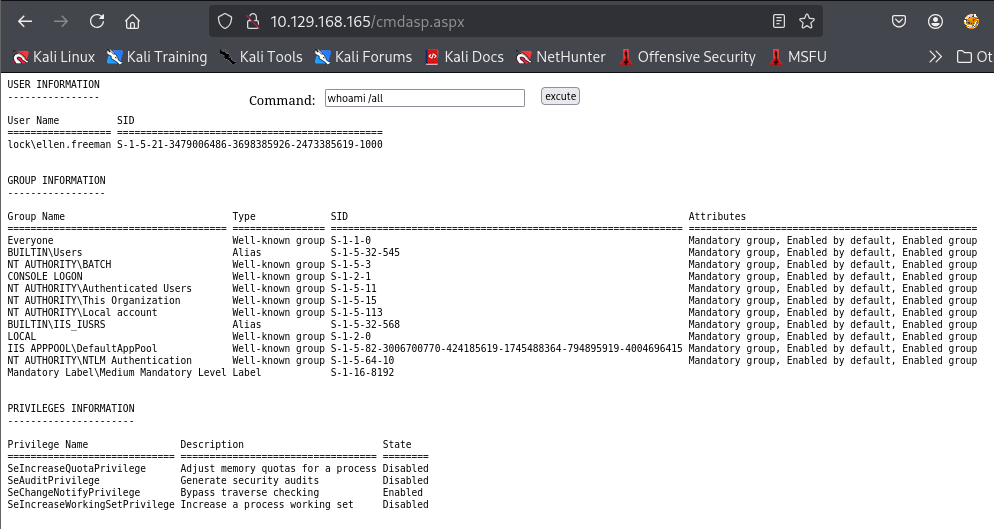
Task: Click the forward navigation arrow
Action: 61,21
